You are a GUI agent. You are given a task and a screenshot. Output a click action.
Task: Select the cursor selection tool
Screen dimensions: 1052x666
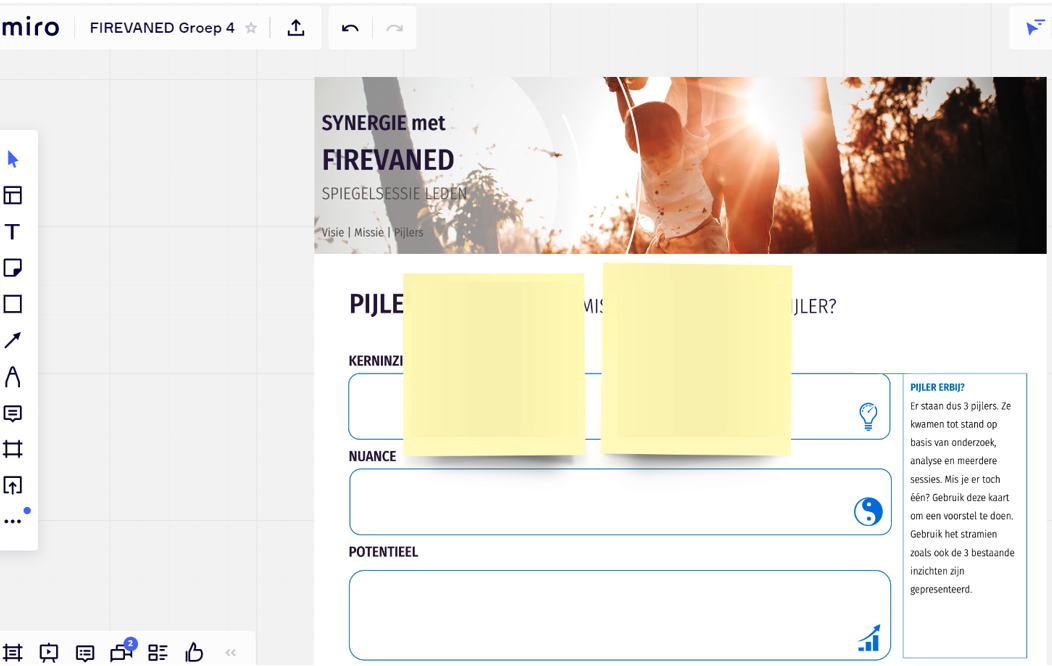[x=13, y=159]
